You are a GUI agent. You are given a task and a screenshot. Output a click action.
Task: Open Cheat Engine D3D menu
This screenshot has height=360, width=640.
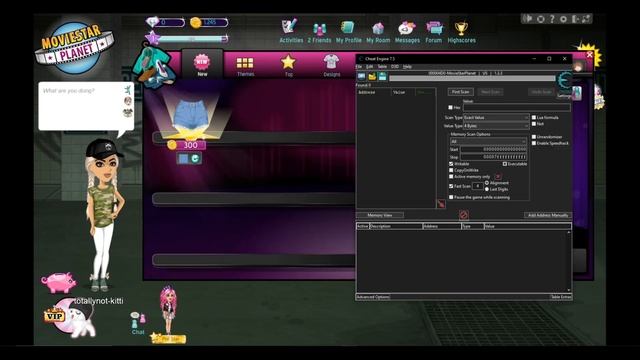[395, 67]
